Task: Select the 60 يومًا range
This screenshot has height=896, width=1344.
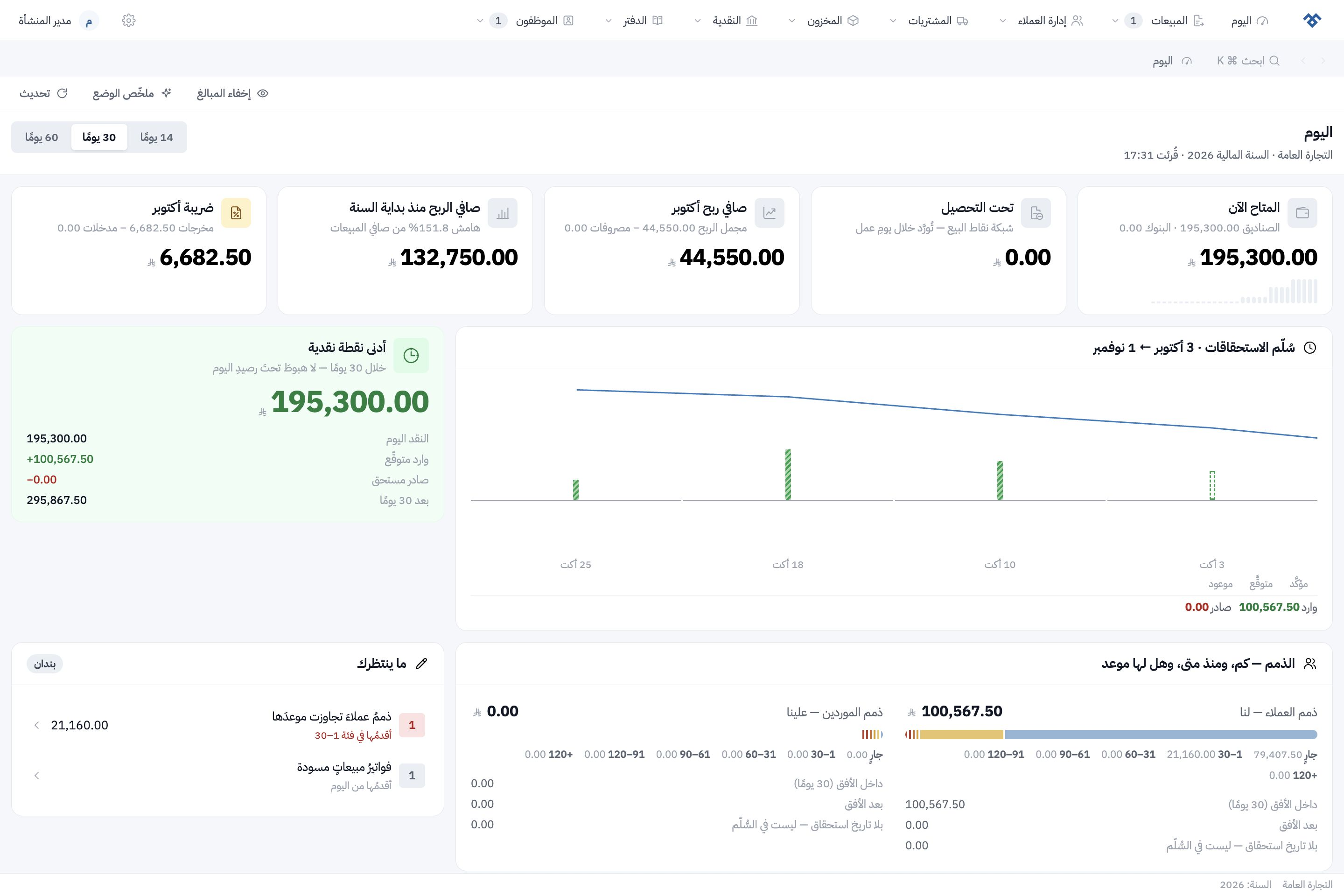Action: (42, 137)
